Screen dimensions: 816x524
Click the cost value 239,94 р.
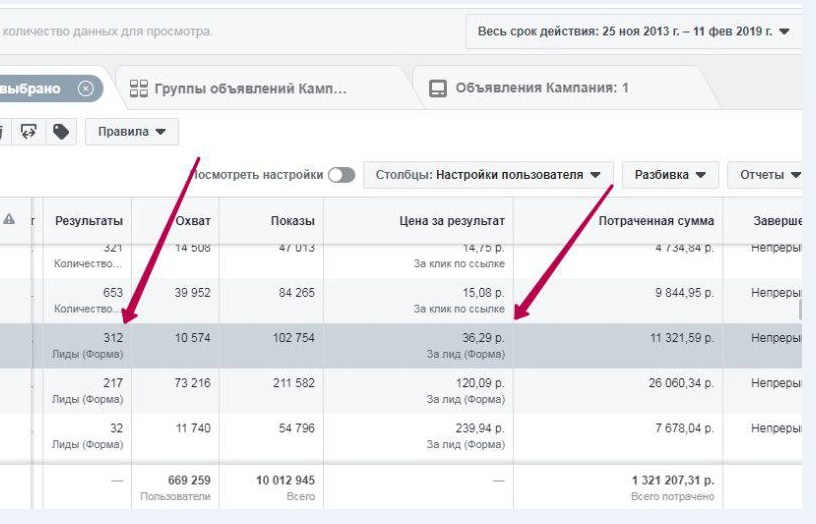[480, 428]
